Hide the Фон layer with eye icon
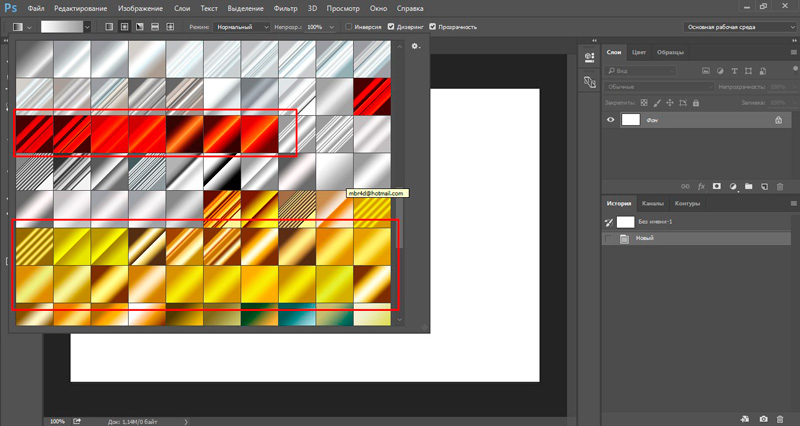 [x=611, y=119]
